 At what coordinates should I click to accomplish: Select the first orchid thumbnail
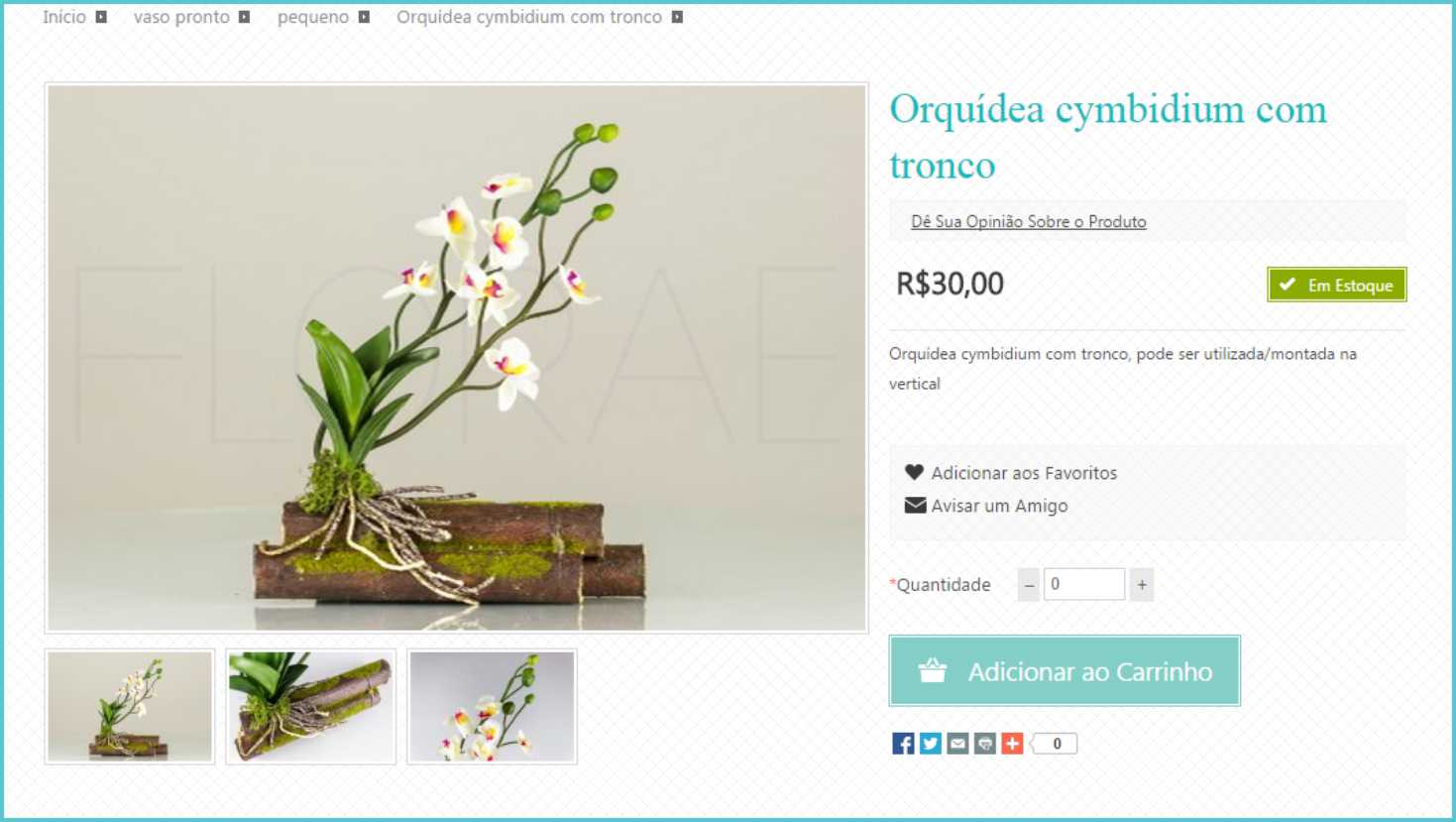pyautogui.click(x=130, y=707)
